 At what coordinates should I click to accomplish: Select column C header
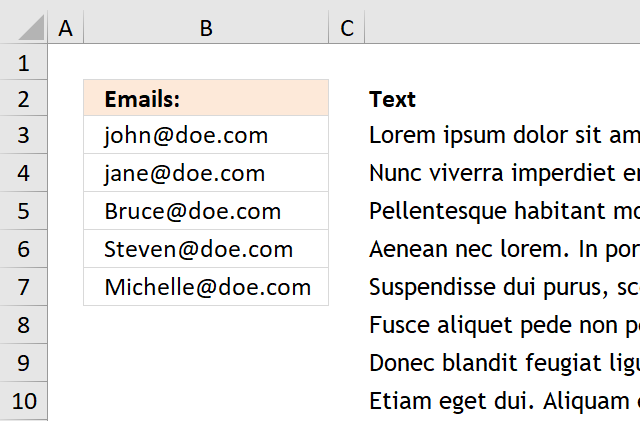click(347, 28)
